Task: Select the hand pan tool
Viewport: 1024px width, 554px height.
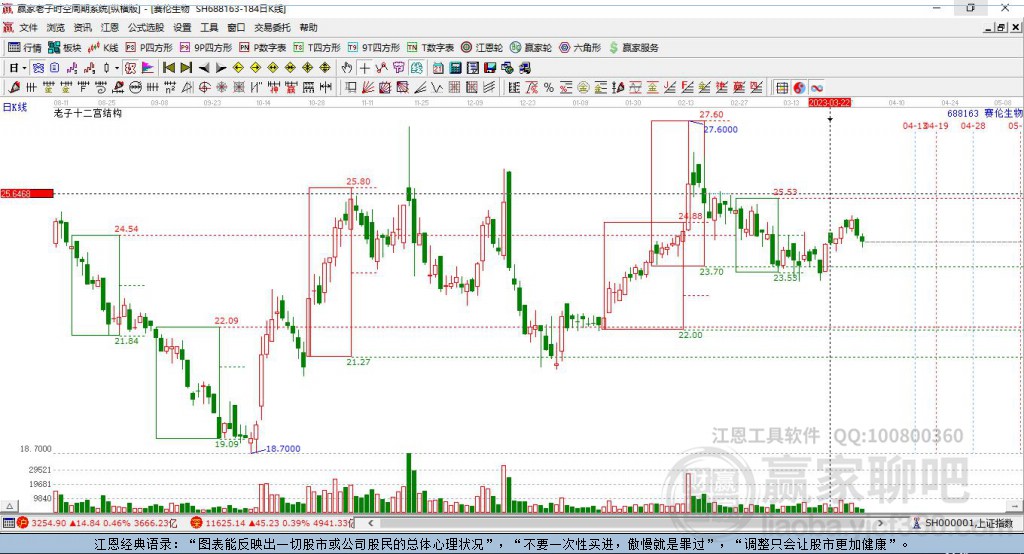Action: [x=347, y=68]
